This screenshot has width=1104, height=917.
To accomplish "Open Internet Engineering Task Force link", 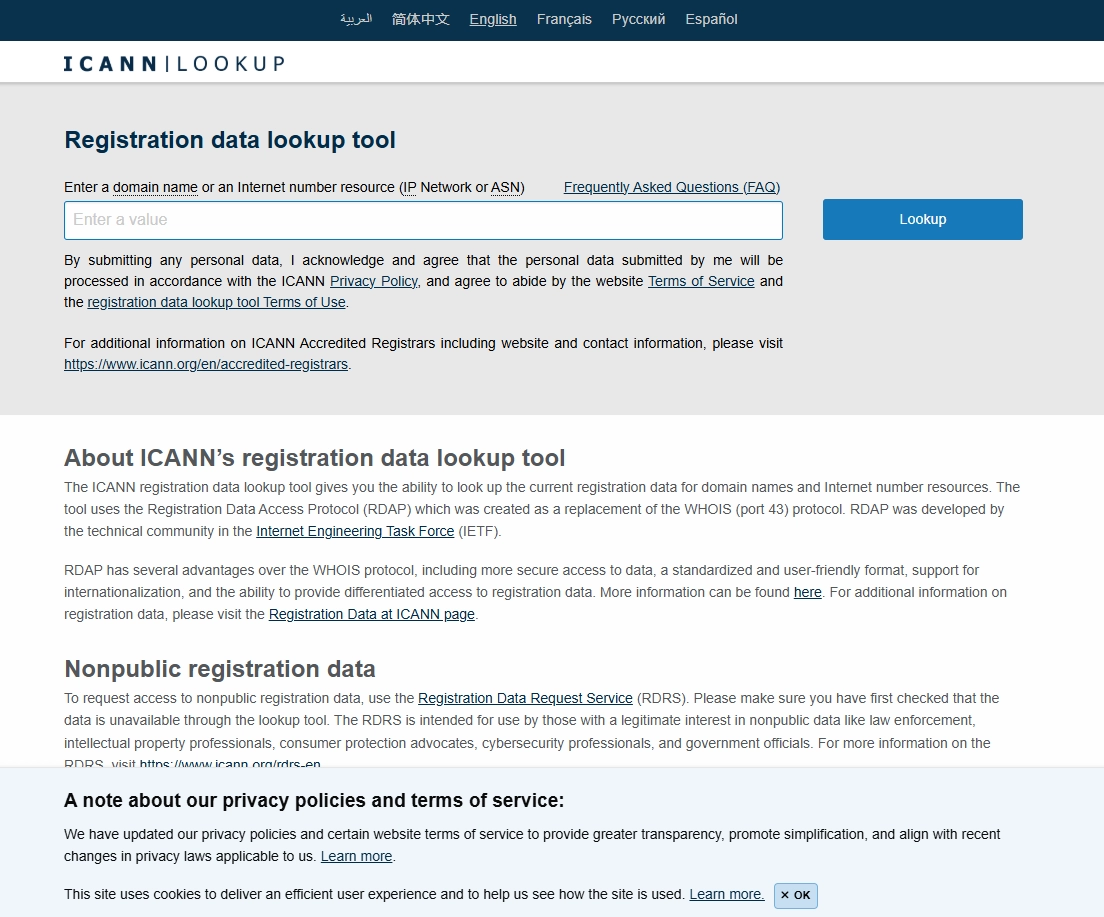I will (355, 531).
